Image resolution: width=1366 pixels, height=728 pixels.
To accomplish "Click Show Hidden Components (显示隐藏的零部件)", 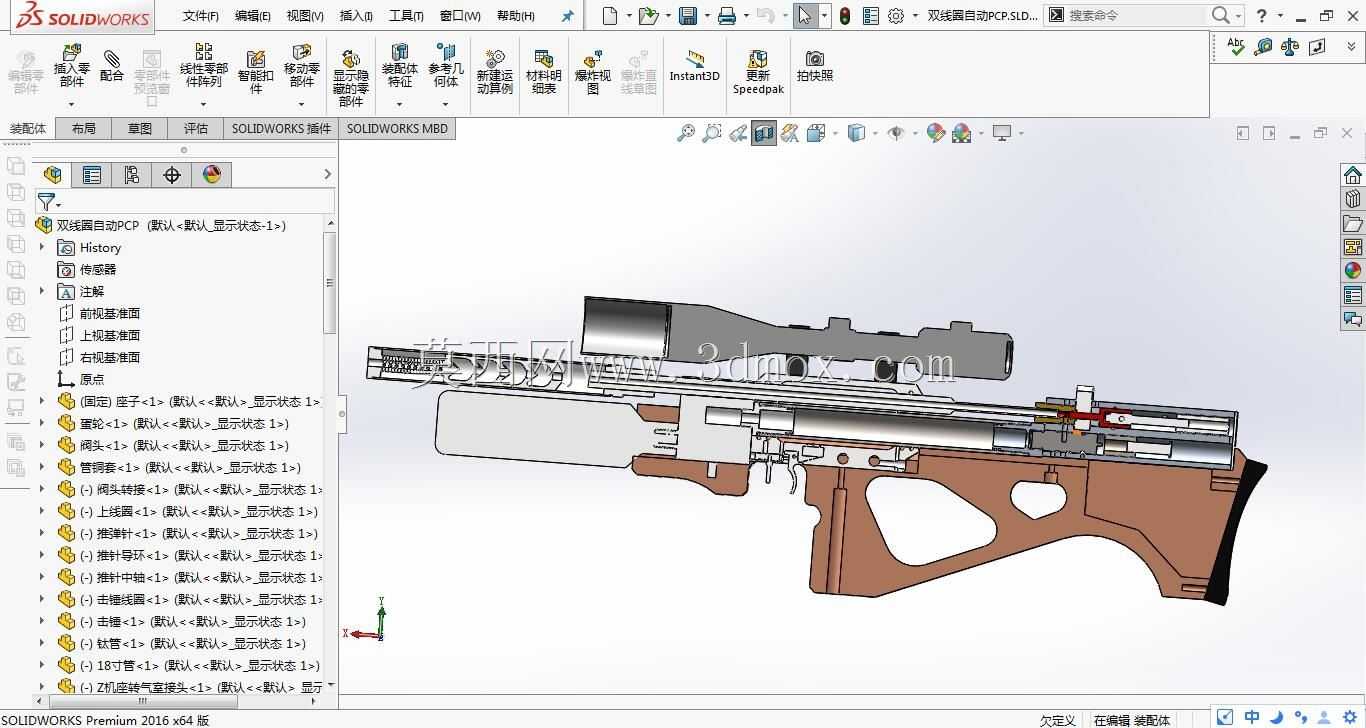I will [351, 78].
